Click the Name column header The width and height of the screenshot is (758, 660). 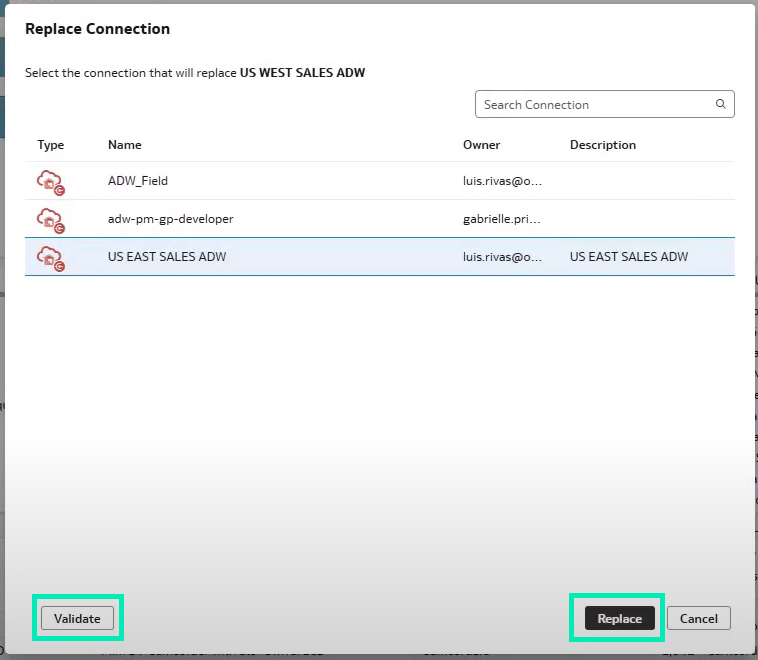pos(125,145)
